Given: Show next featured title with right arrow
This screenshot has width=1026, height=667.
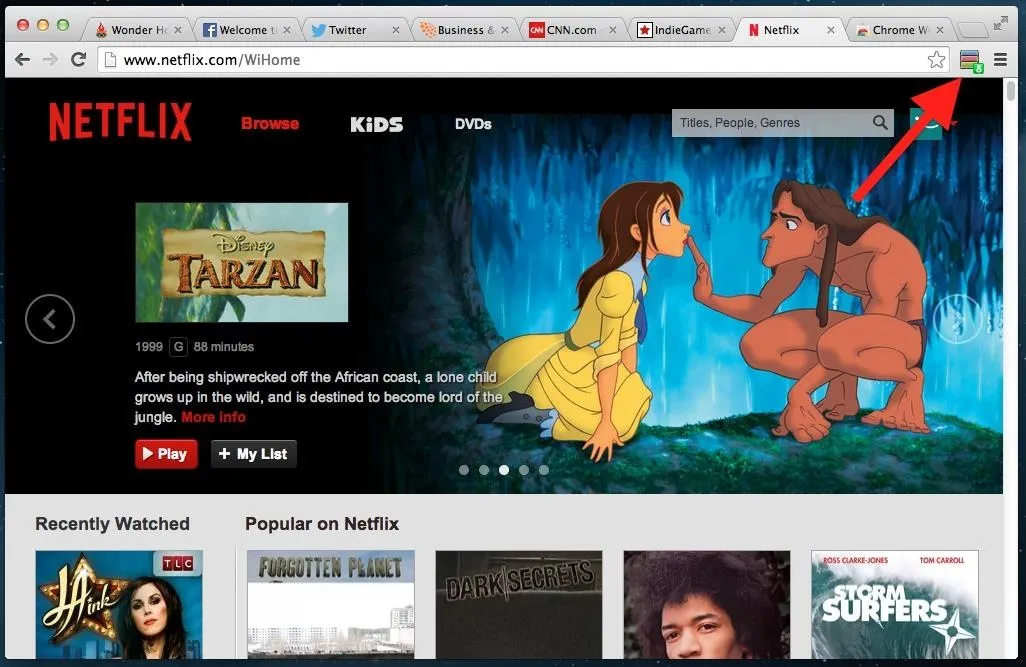Looking at the screenshot, I should coord(957,319).
